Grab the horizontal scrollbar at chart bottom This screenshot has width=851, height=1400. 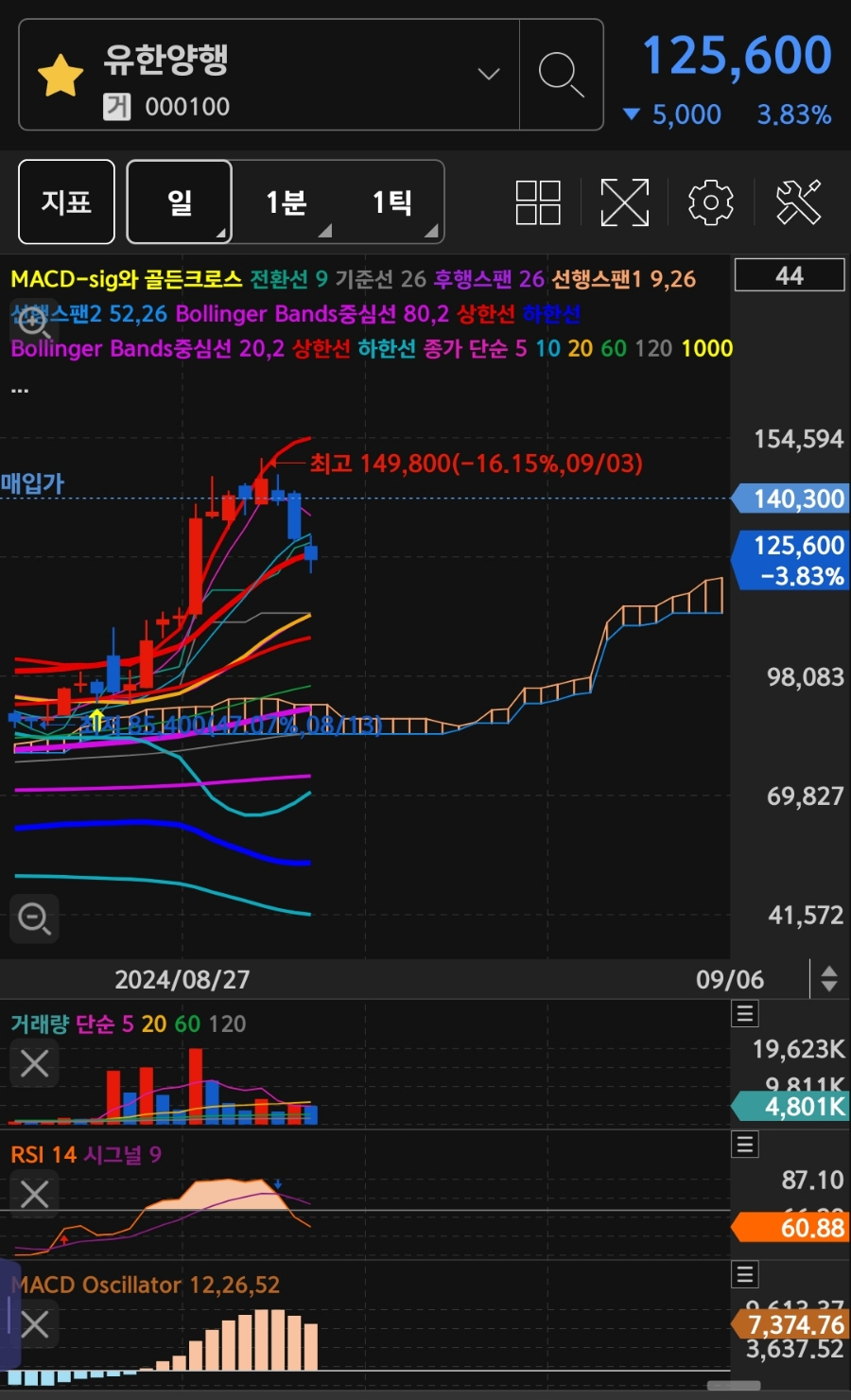click(733, 1386)
